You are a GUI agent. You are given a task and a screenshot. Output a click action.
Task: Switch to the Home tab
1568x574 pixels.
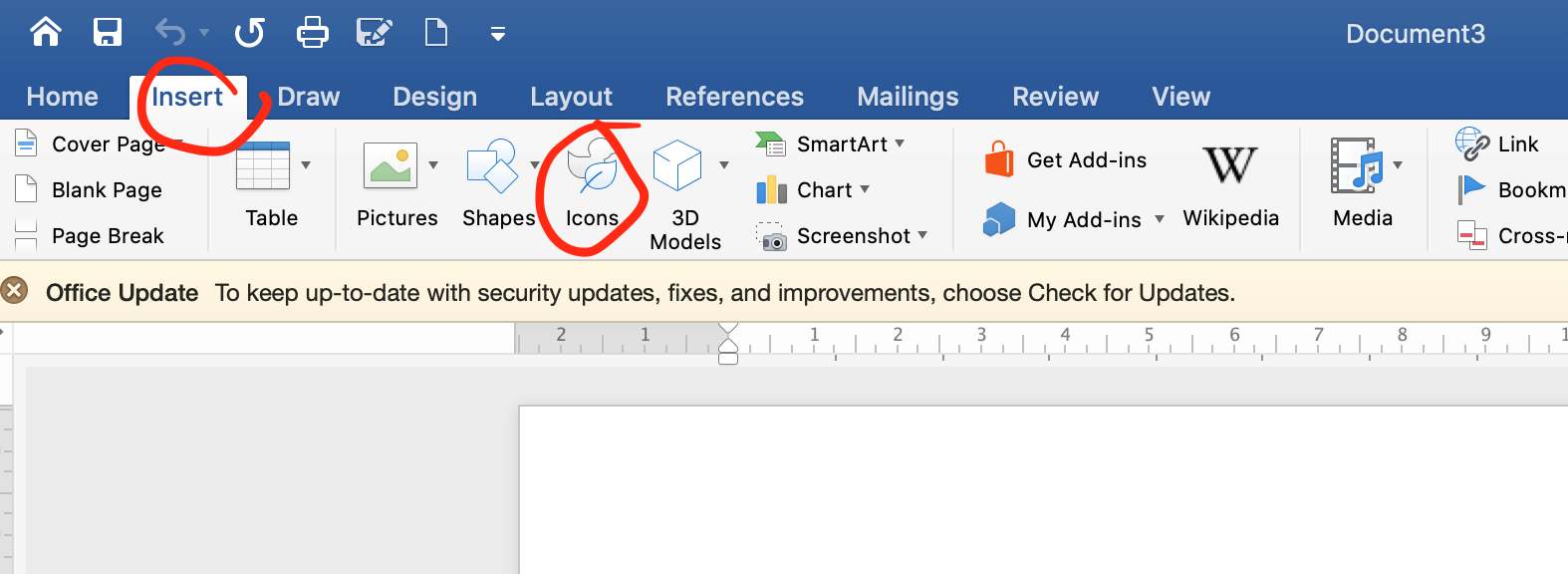[x=62, y=97]
